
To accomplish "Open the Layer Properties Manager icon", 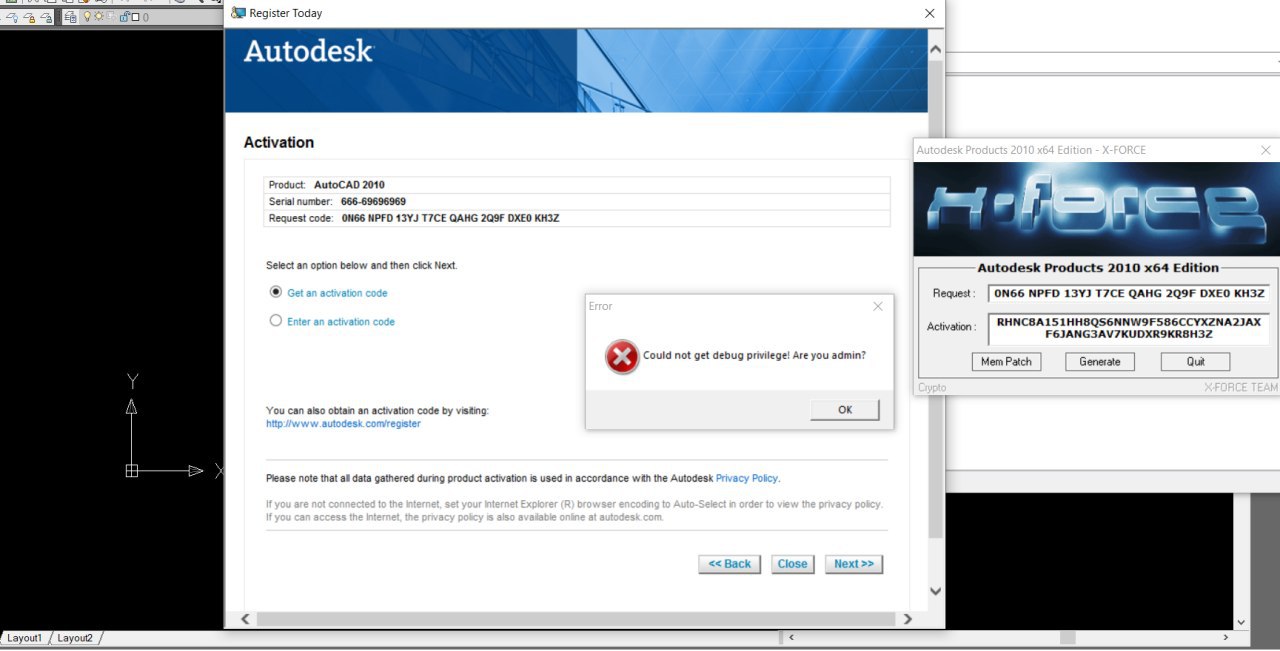I will pyautogui.click(x=70, y=17).
